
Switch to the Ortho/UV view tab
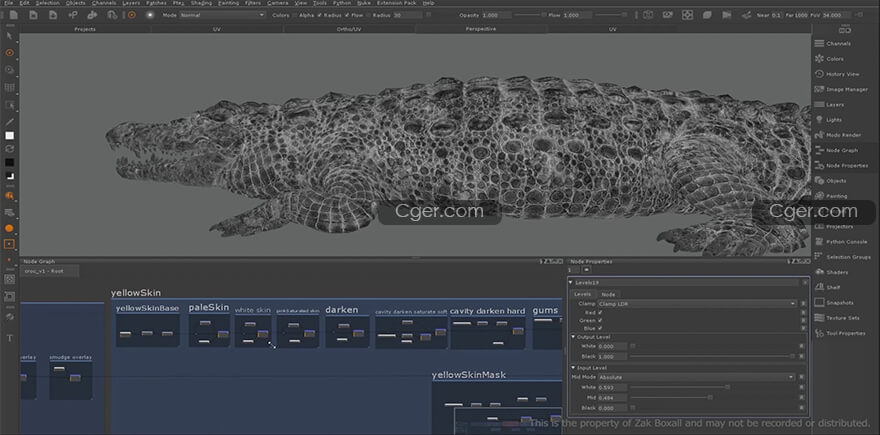click(x=349, y=29)
